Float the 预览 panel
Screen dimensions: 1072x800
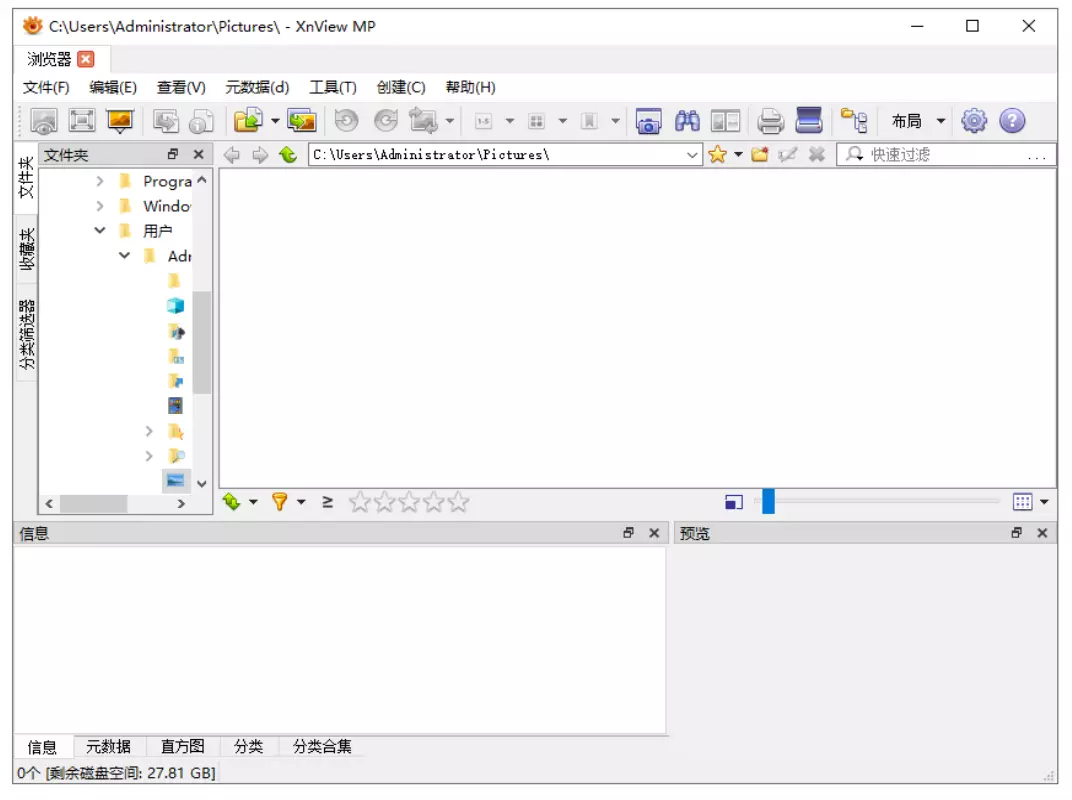(x=1017, y=533)
